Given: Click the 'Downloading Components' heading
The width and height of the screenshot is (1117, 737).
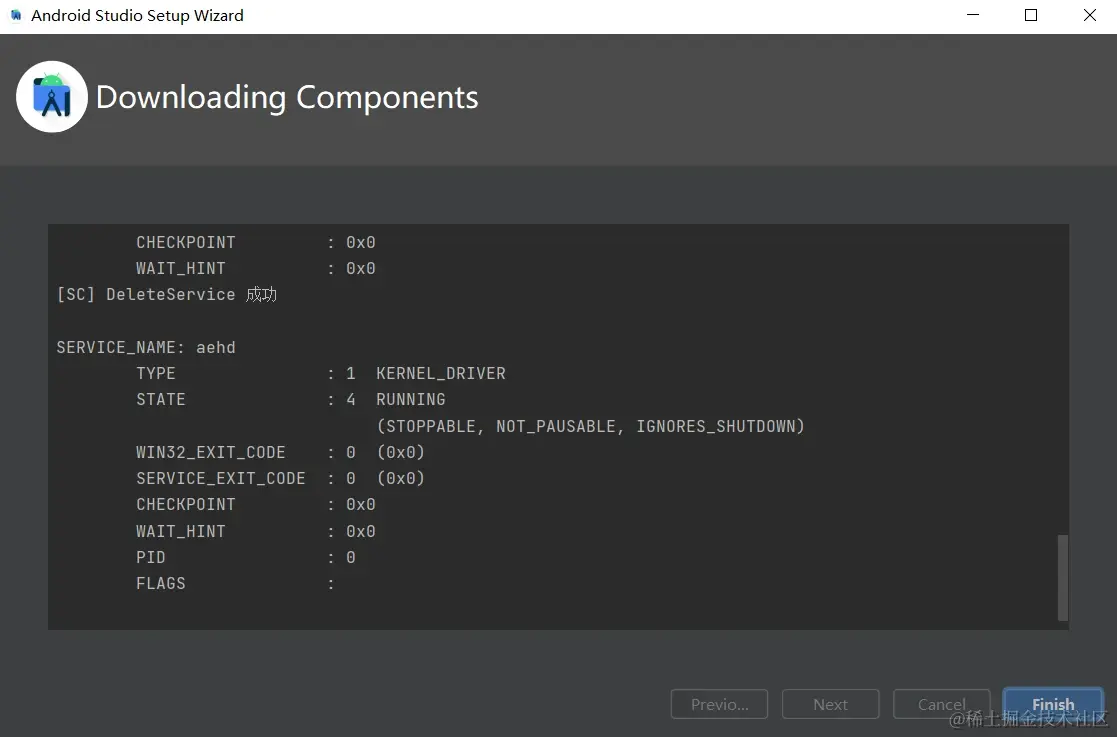Looking at the screenshot, I should tap(287, 98).
